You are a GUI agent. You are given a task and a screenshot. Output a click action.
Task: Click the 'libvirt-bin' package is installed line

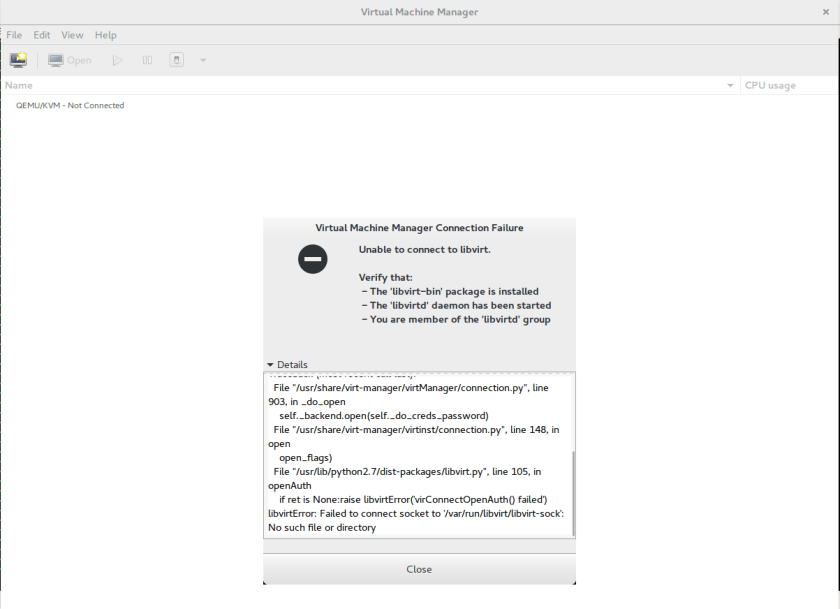[x=450, y=291]
